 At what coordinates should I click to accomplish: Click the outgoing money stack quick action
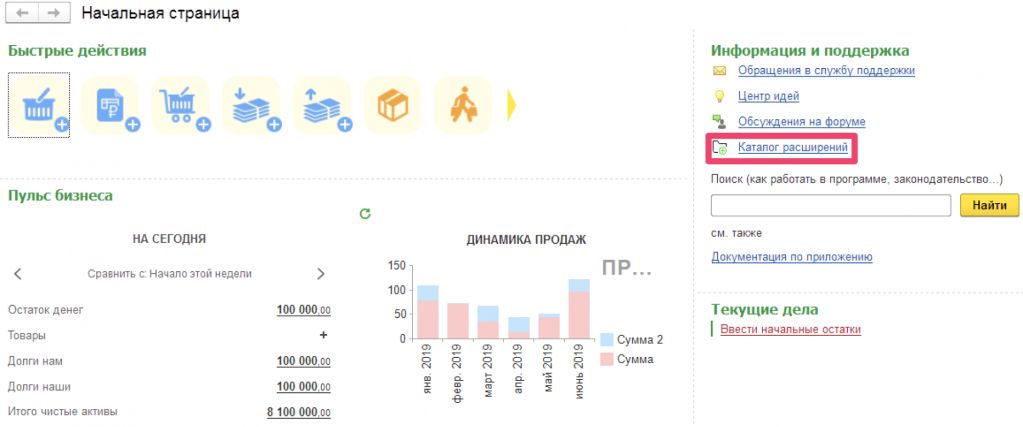coord(322,105)
